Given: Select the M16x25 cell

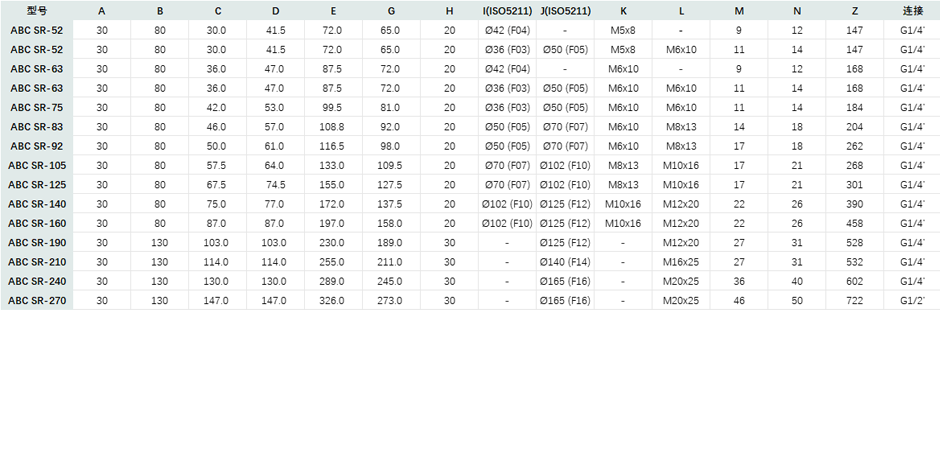Looking at the screenshot, I should (x=680, y=261).
